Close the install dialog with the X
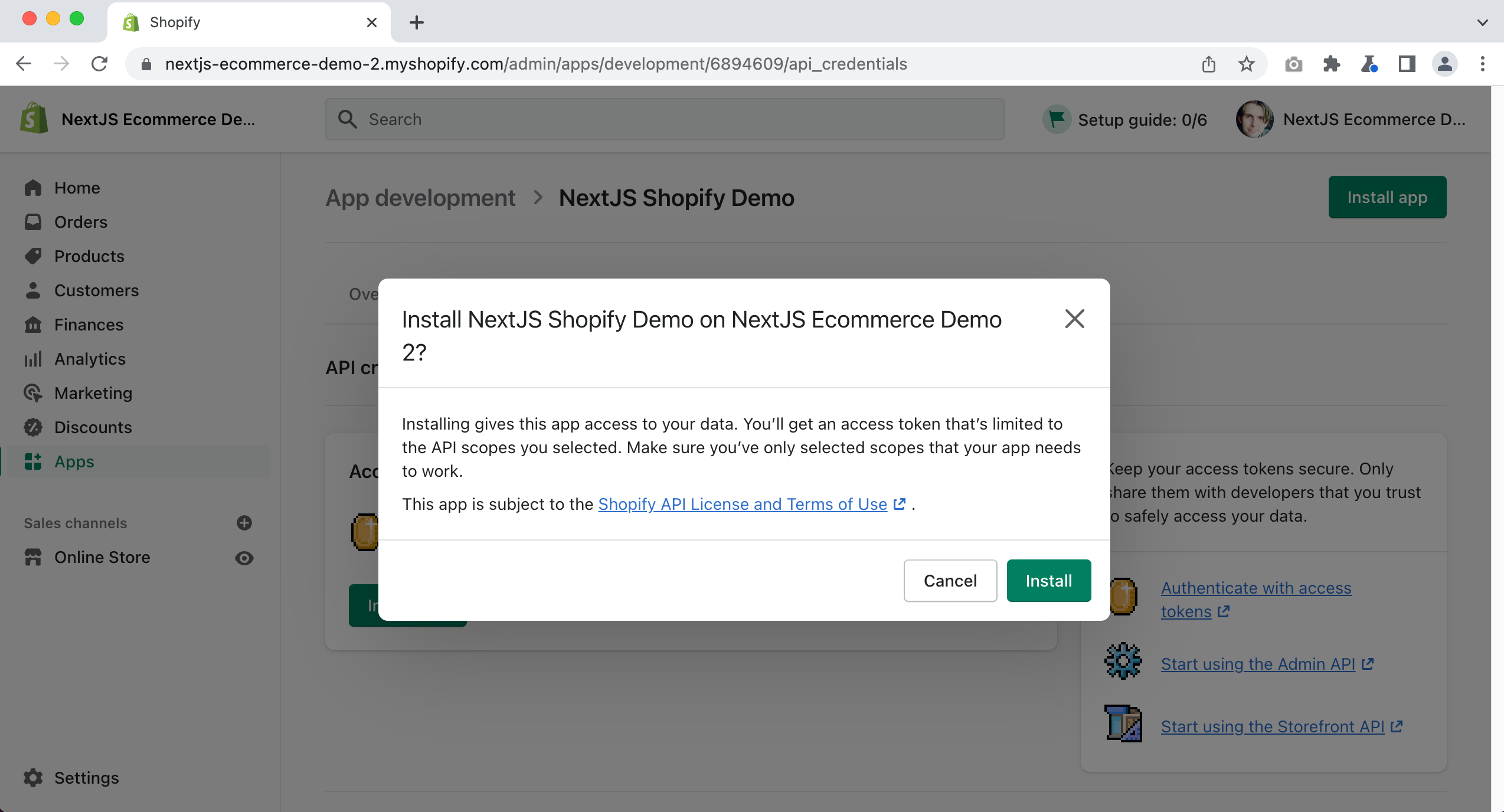This screenshot has width=1504, height=812. [1074, 319]
